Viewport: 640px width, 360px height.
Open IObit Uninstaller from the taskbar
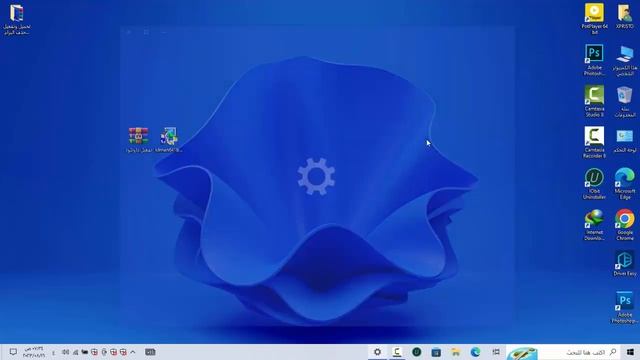[416, 352]
